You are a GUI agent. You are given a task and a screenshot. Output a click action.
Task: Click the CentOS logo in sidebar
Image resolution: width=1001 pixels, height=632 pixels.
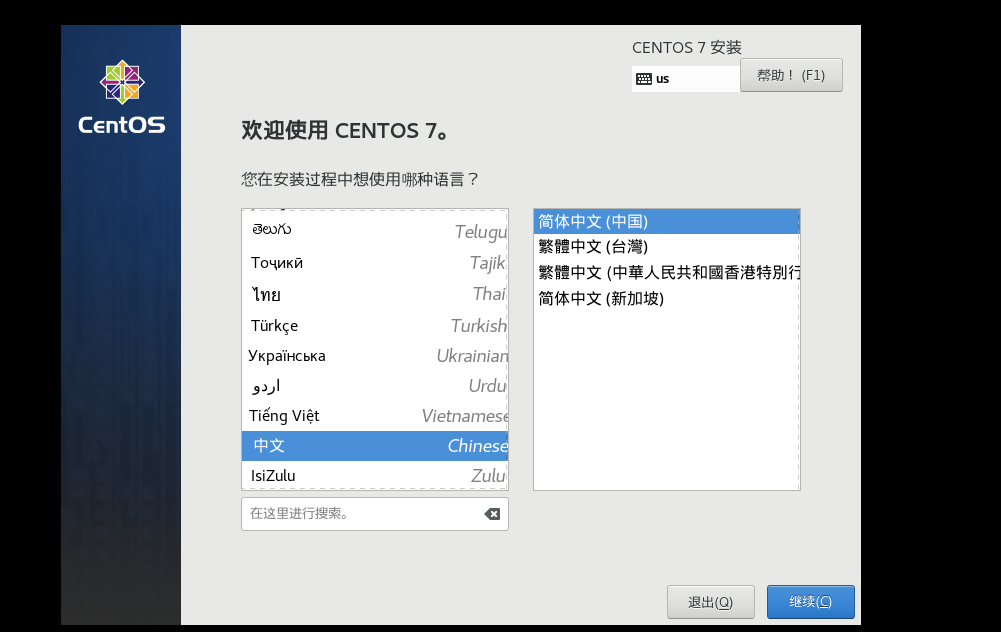click(x=121, y=97)
